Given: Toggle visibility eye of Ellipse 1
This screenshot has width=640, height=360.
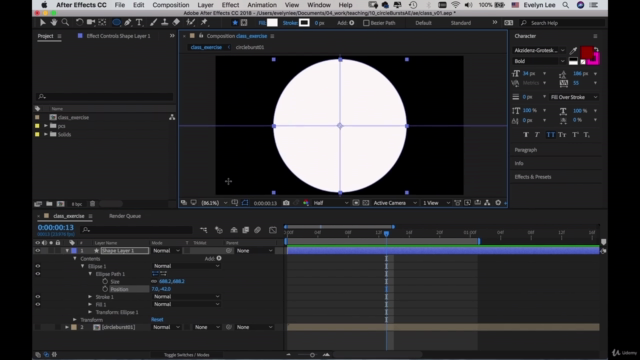Looking at the screenshot, I should pos(38,266).
